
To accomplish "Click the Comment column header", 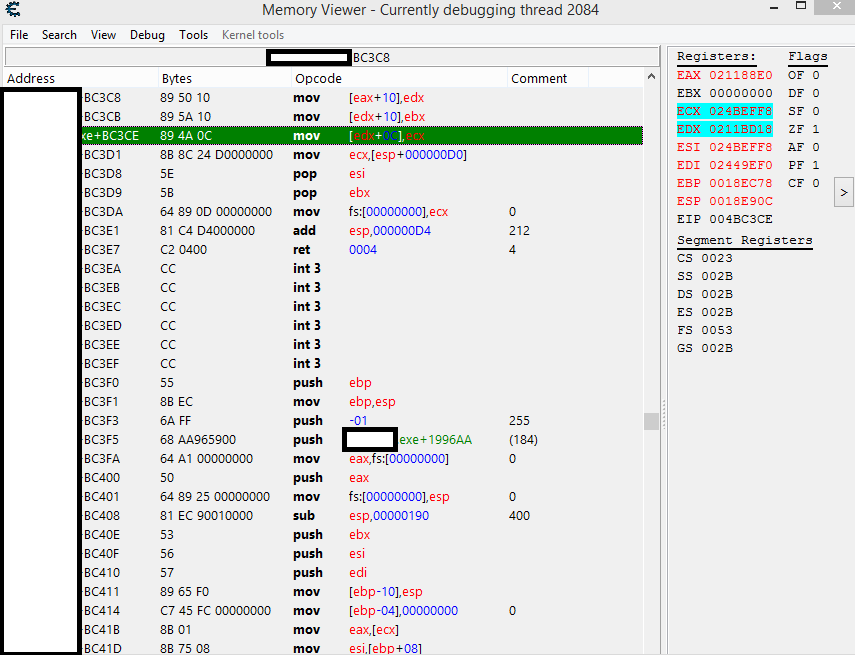I will click(538, 79).
